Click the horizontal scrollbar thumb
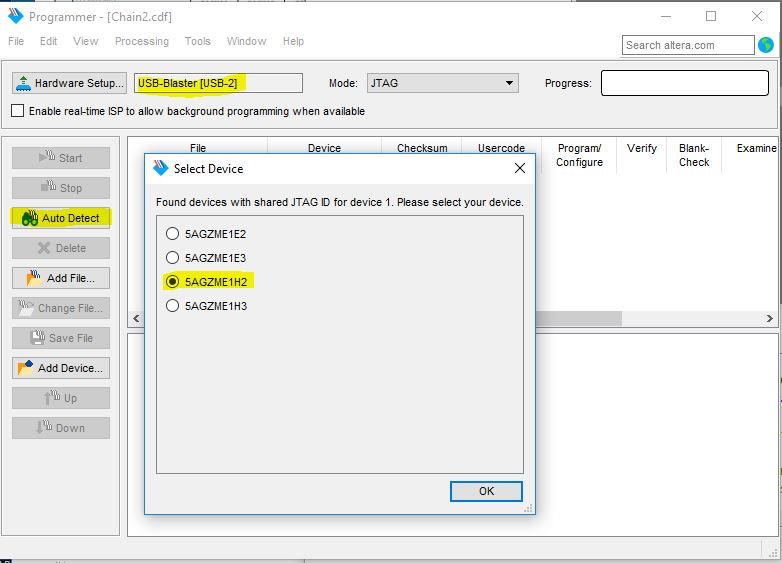782x563 pixels. click(579, 318)
